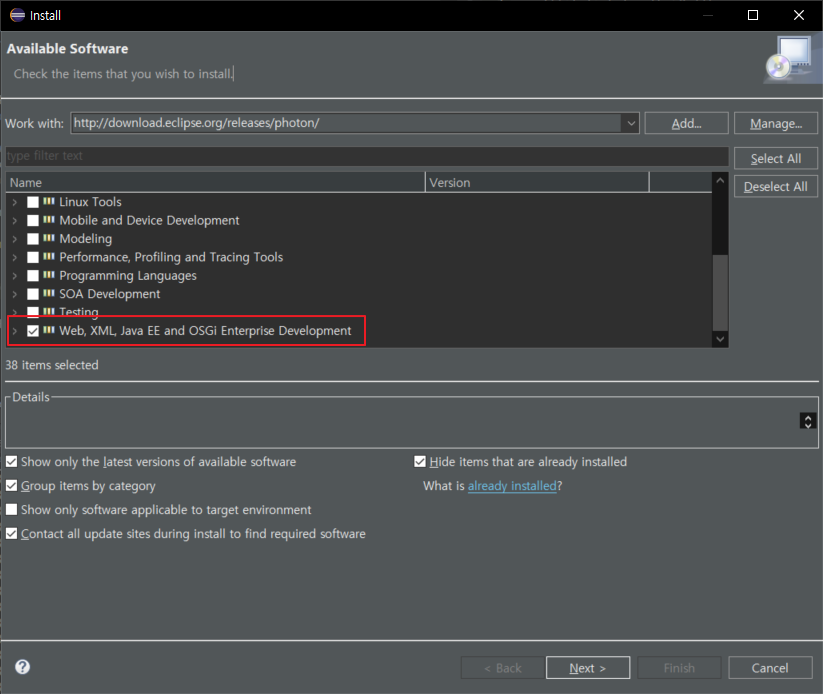The image size is (823, 694).
Task: Check the Linux Tools checkbox
Action: (x=33, y=202)
